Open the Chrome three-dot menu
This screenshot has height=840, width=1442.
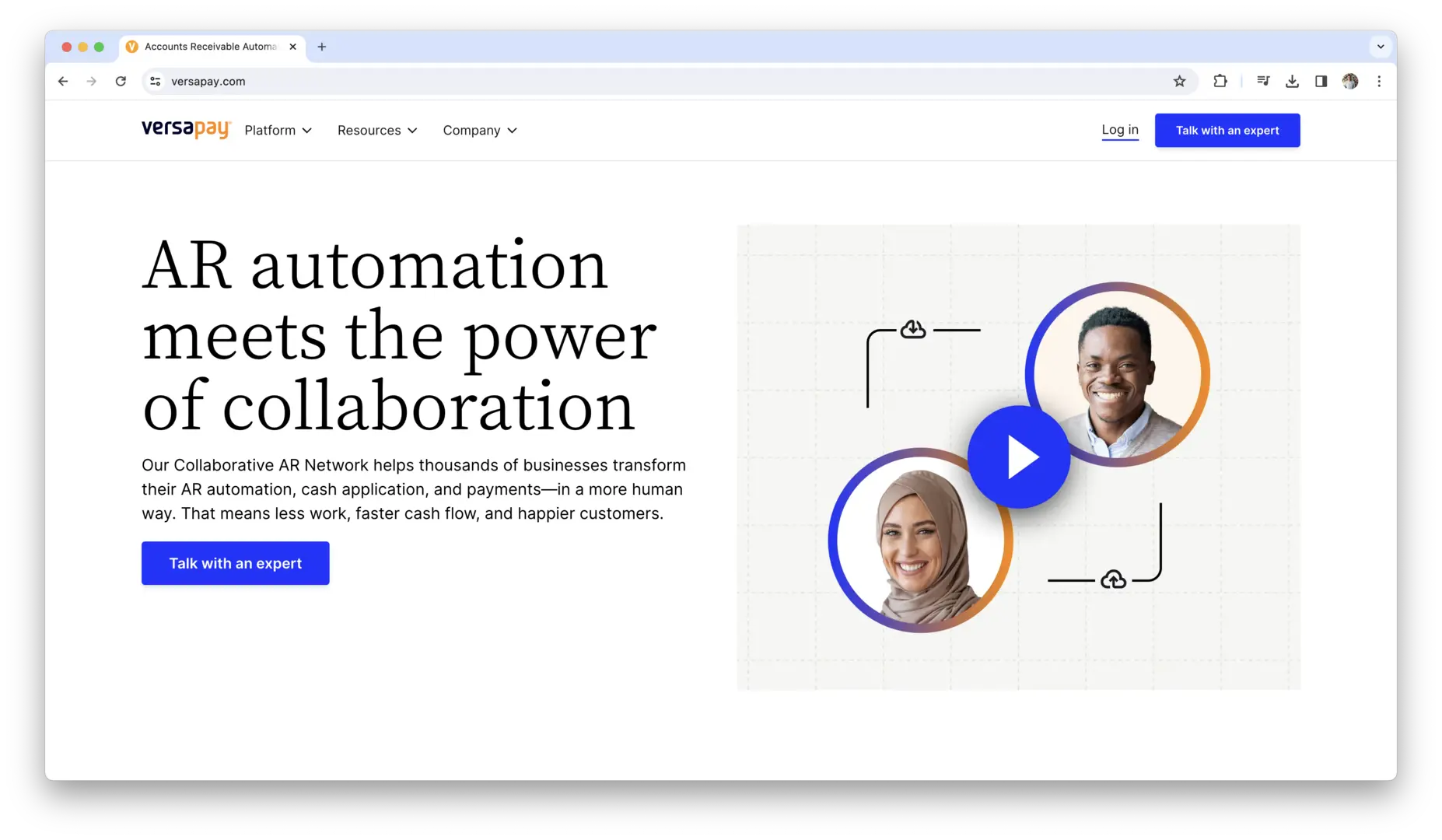1379,81
